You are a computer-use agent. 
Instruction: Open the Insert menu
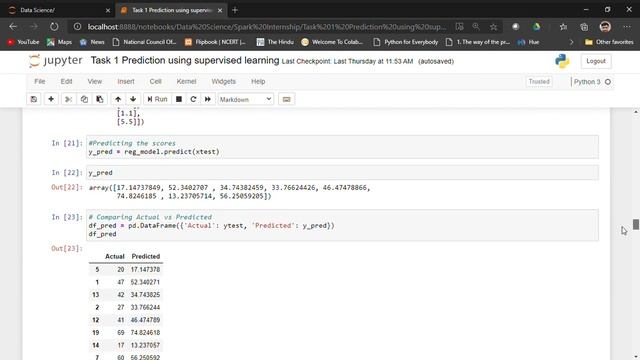pos(126,82)
